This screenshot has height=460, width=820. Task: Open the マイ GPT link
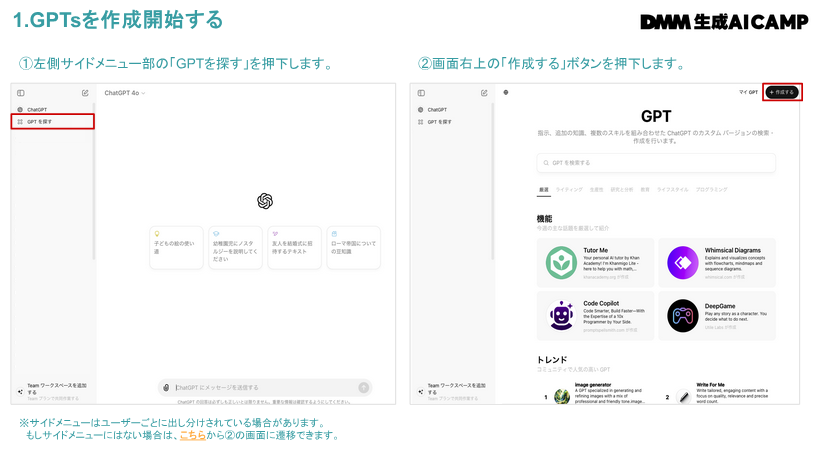(x=747, y=92)
